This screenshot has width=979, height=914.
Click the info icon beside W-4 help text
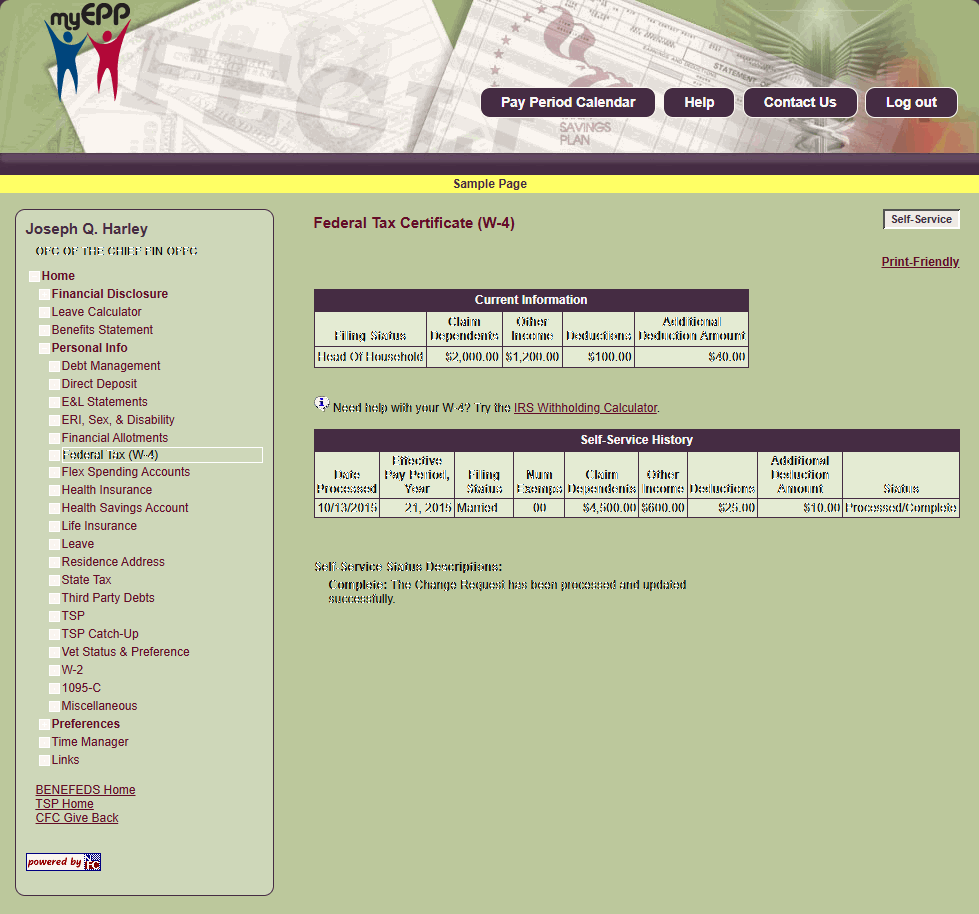click(321, 404)
